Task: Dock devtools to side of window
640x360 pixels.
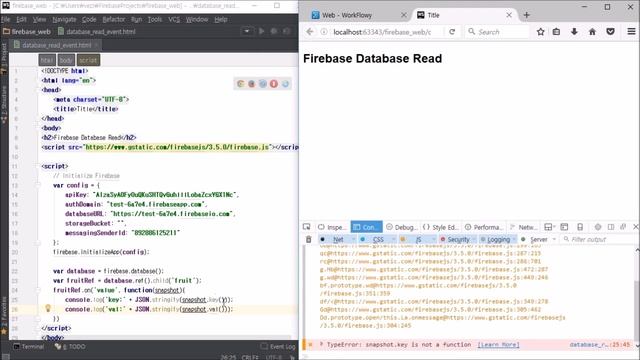Action: coord(611,227)
